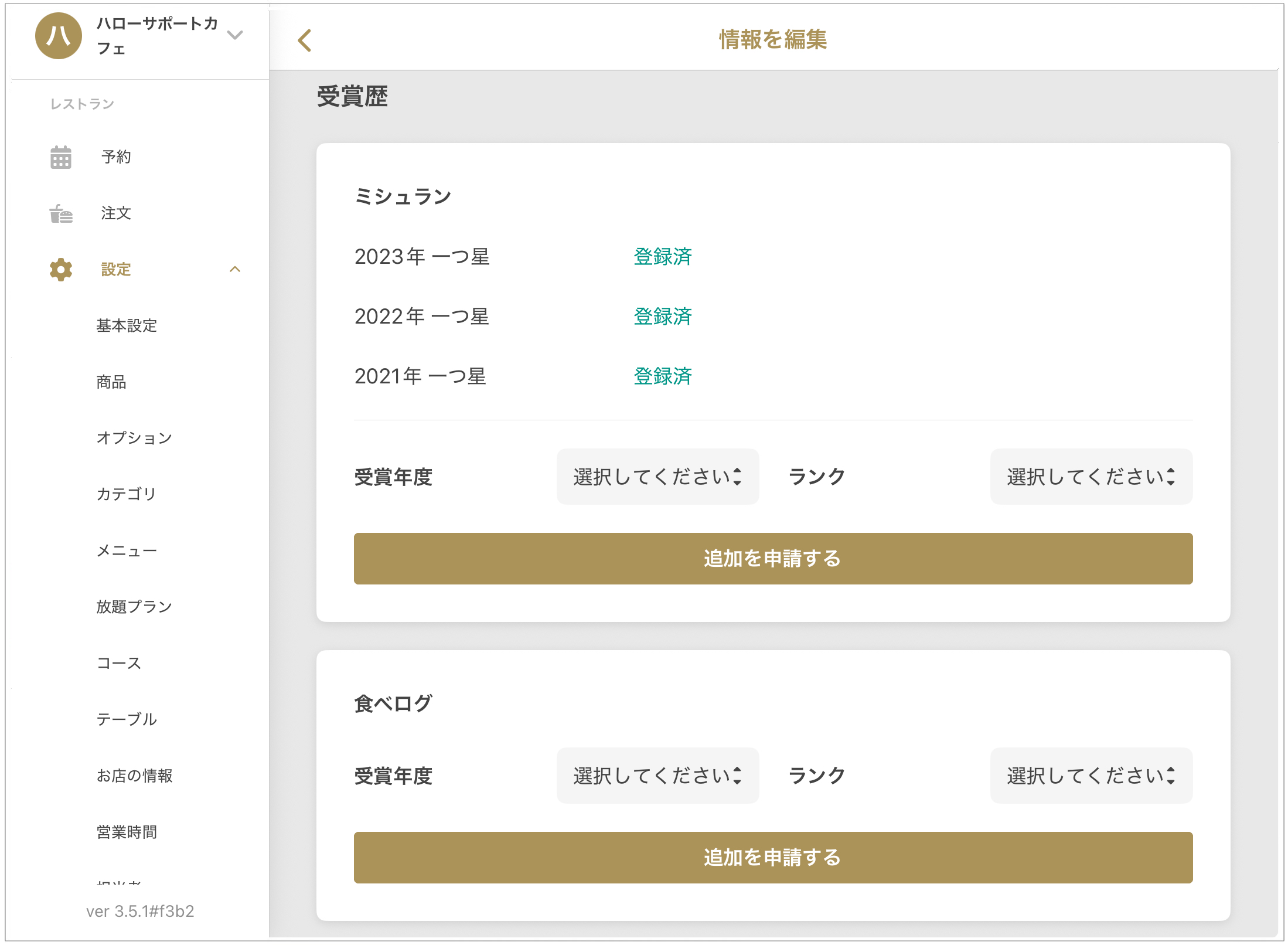Go to the 商品 settings page
The image size is (1288, 945).
tap(111, 382)
